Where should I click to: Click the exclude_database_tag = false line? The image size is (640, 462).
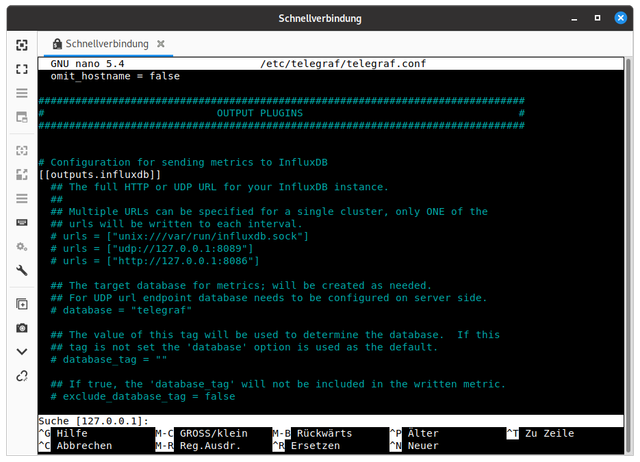tap(143, 396)
